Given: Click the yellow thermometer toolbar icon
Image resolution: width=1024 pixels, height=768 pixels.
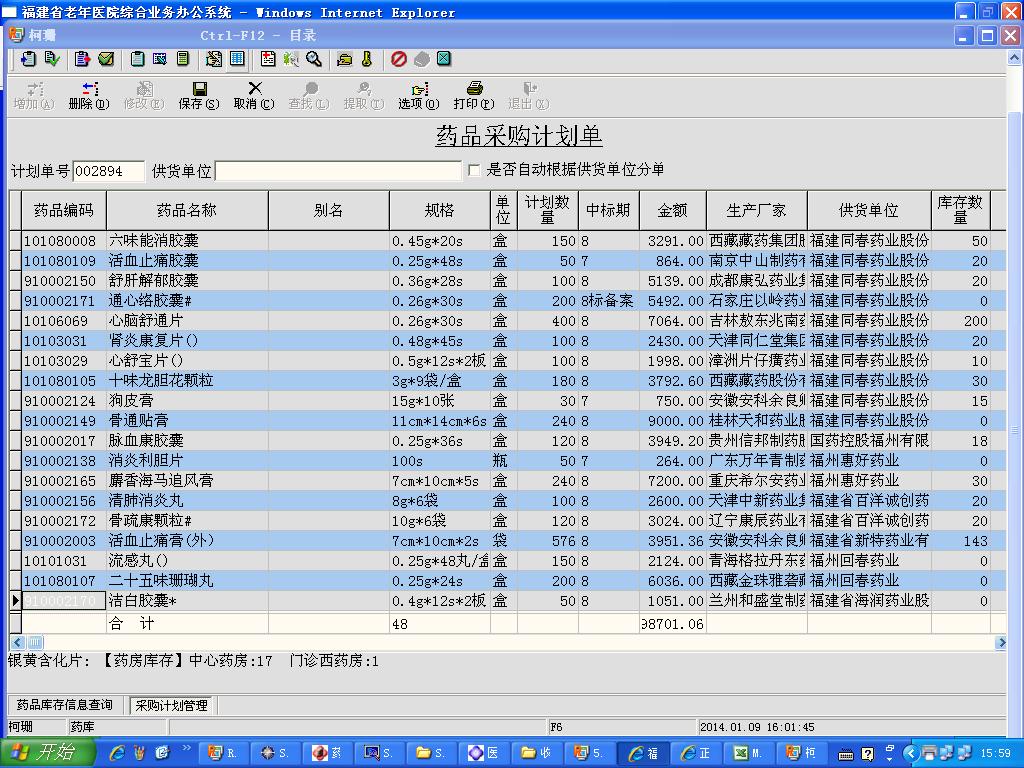Looking at the screenshot, I should (367, 59).
